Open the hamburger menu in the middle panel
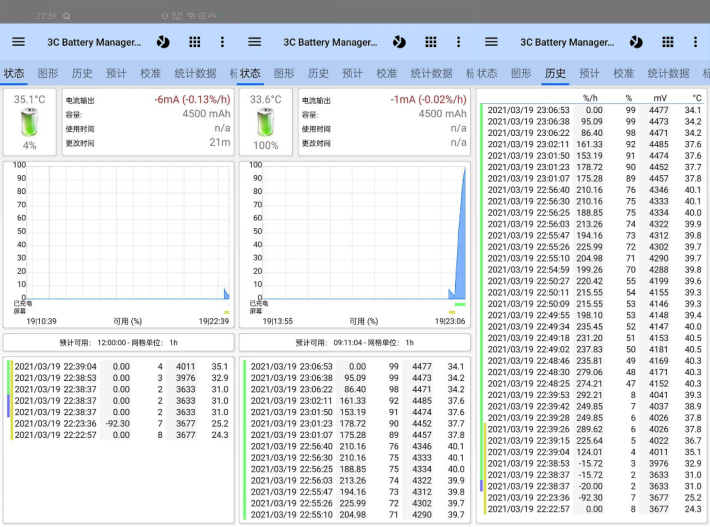This screenshot has height=527, width=710. [x=254, y=42]
